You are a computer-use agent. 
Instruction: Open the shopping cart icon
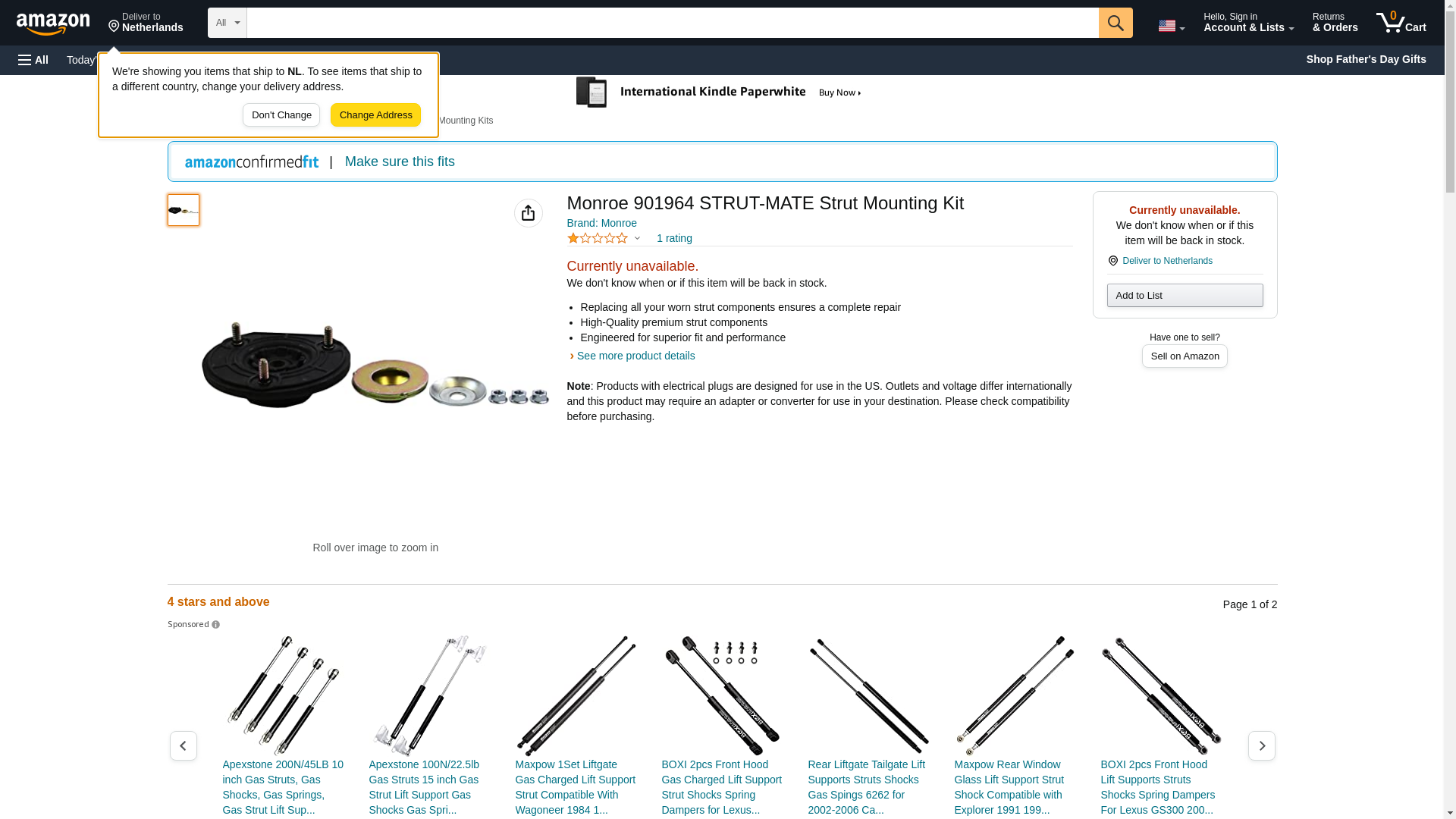tap(1401, 23)
